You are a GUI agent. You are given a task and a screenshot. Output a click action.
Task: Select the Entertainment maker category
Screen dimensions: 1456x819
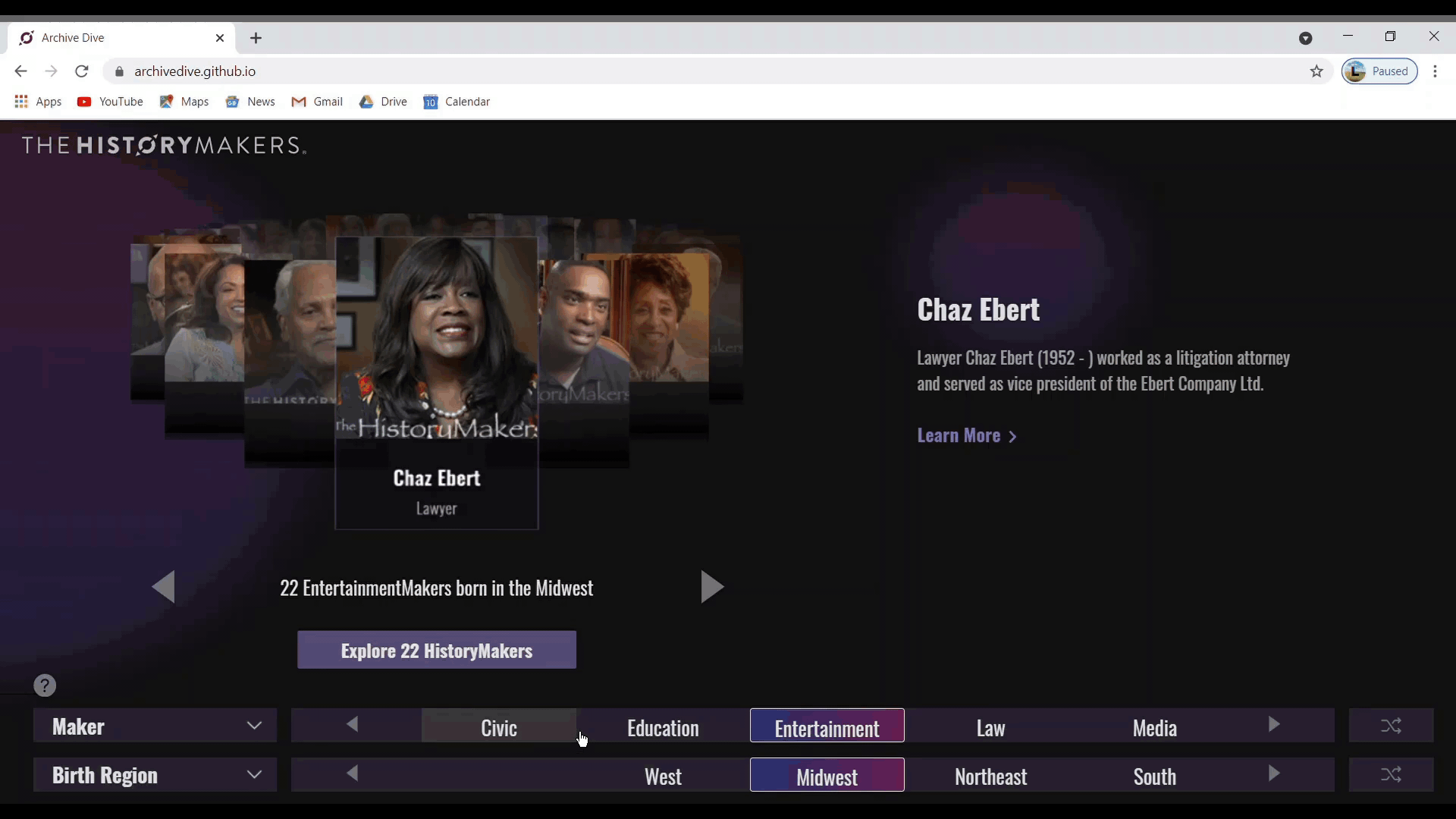tap(827, 726)
